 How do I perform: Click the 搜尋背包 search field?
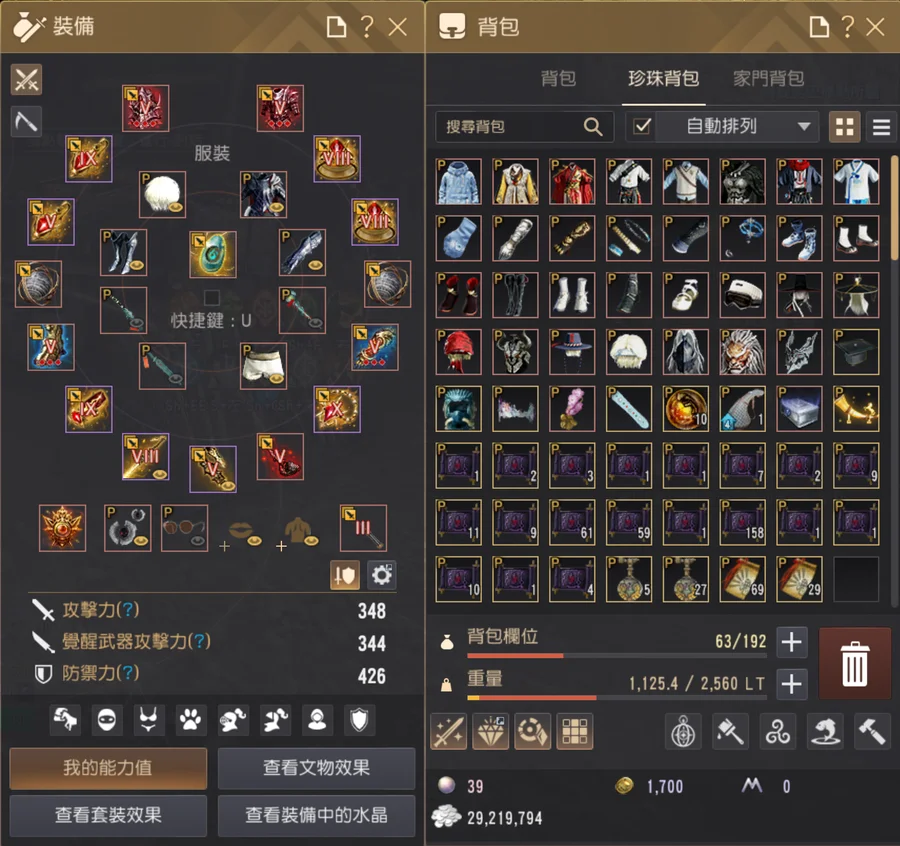click(x=524, y=126)
